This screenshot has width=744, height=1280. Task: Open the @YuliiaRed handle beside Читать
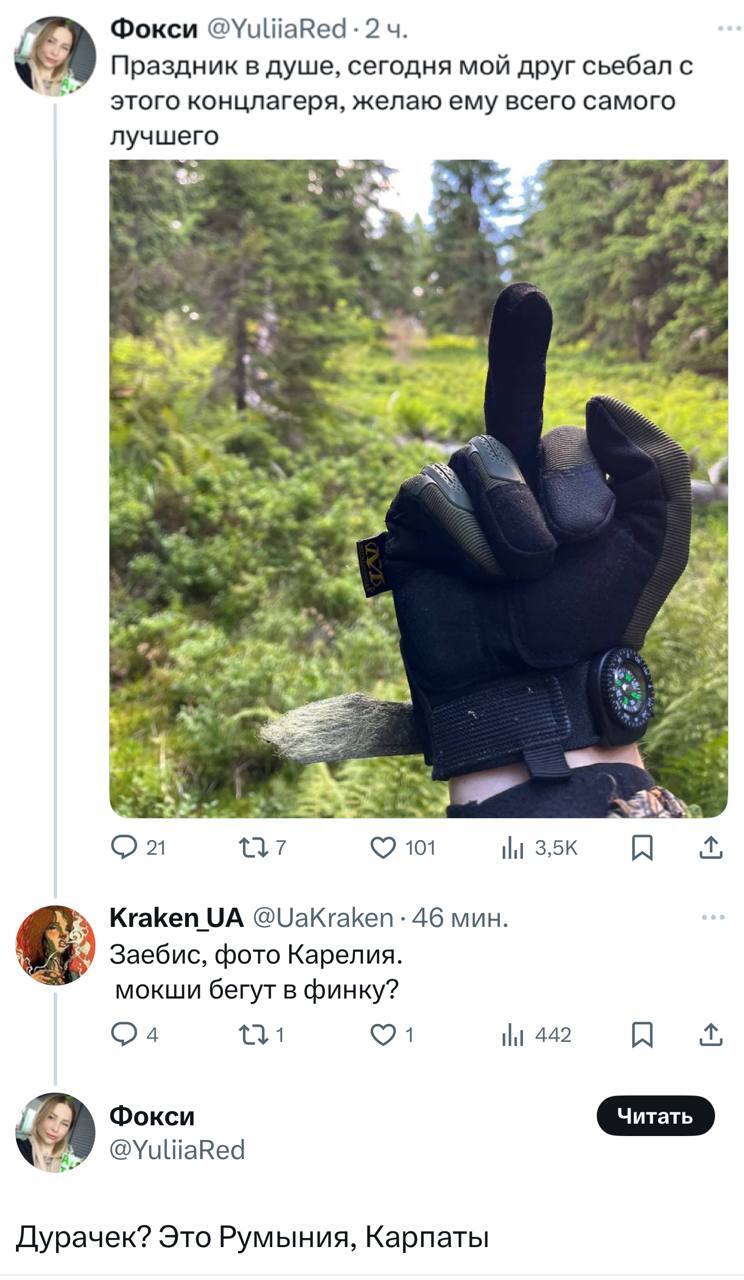(176, 1150)
